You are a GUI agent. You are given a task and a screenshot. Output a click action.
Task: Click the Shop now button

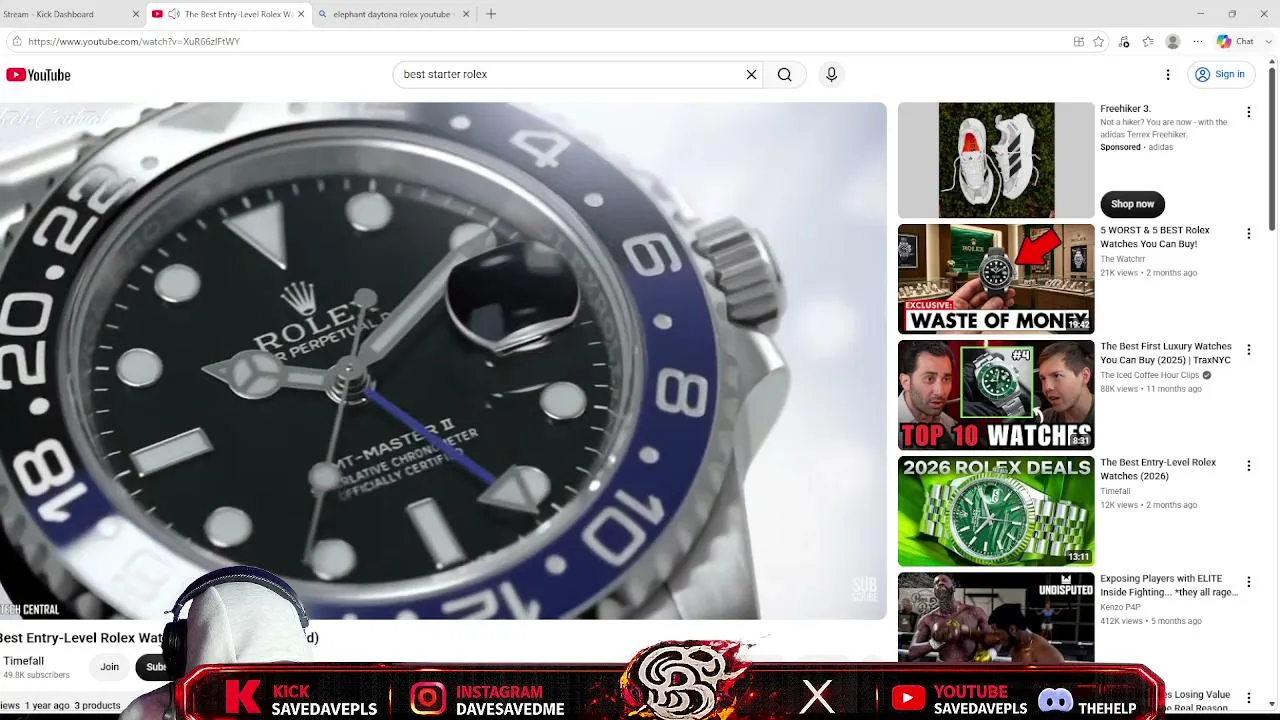point(1132,204)
